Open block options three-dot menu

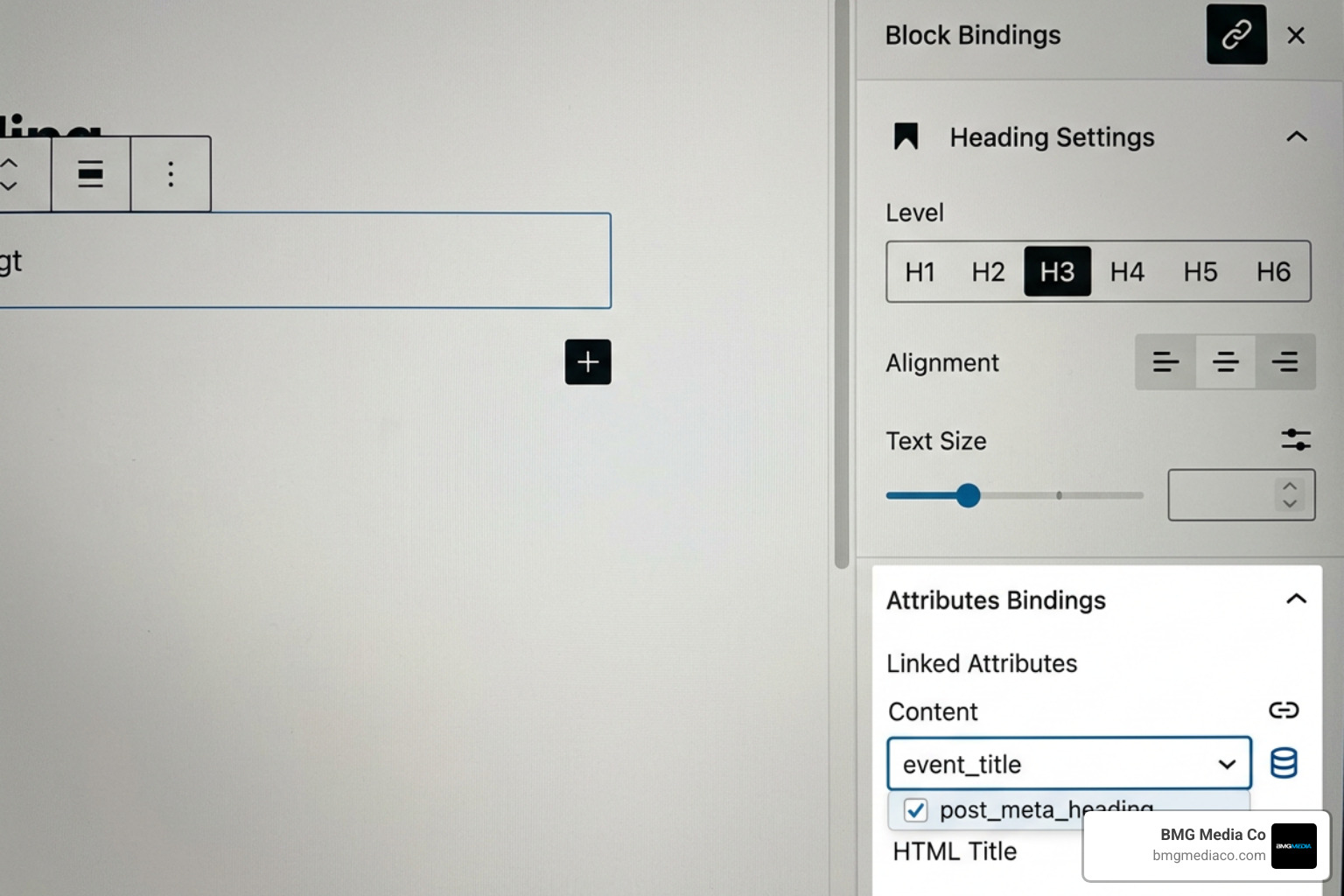(171, 174)
